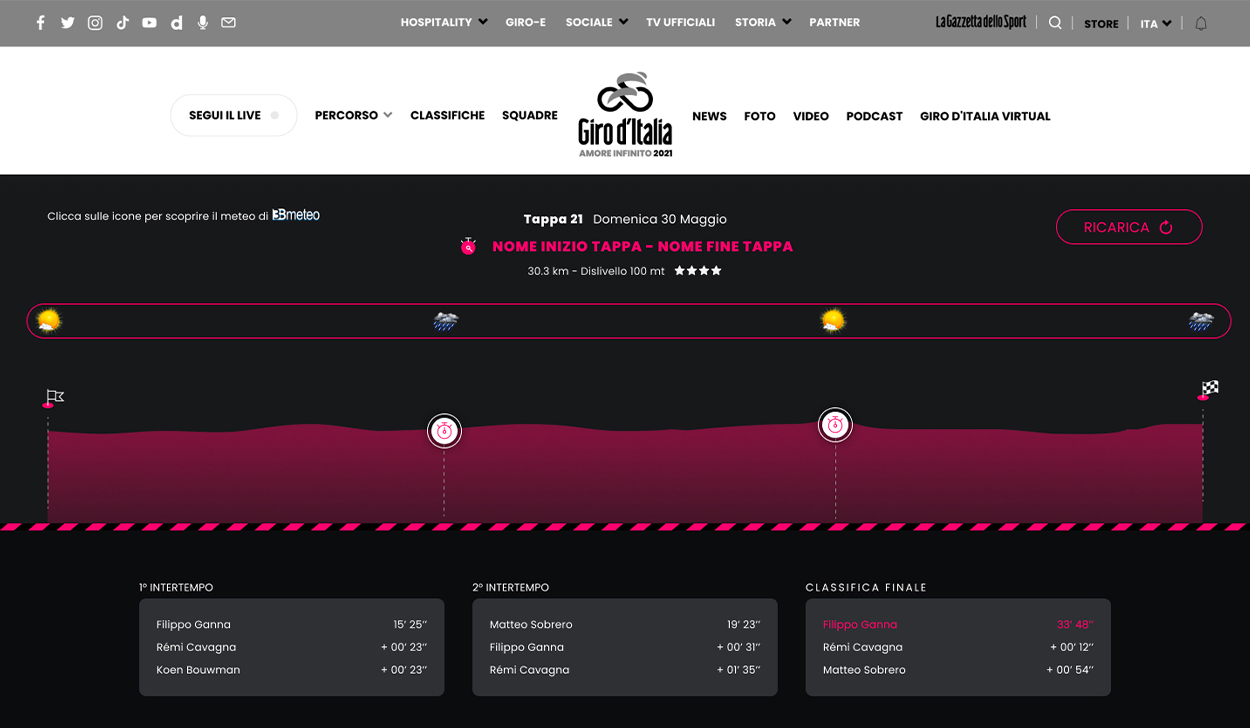This screenshot has height=728, width=1250.
Task: Open the Instagram social icon
Action: (x=95, y=23)
